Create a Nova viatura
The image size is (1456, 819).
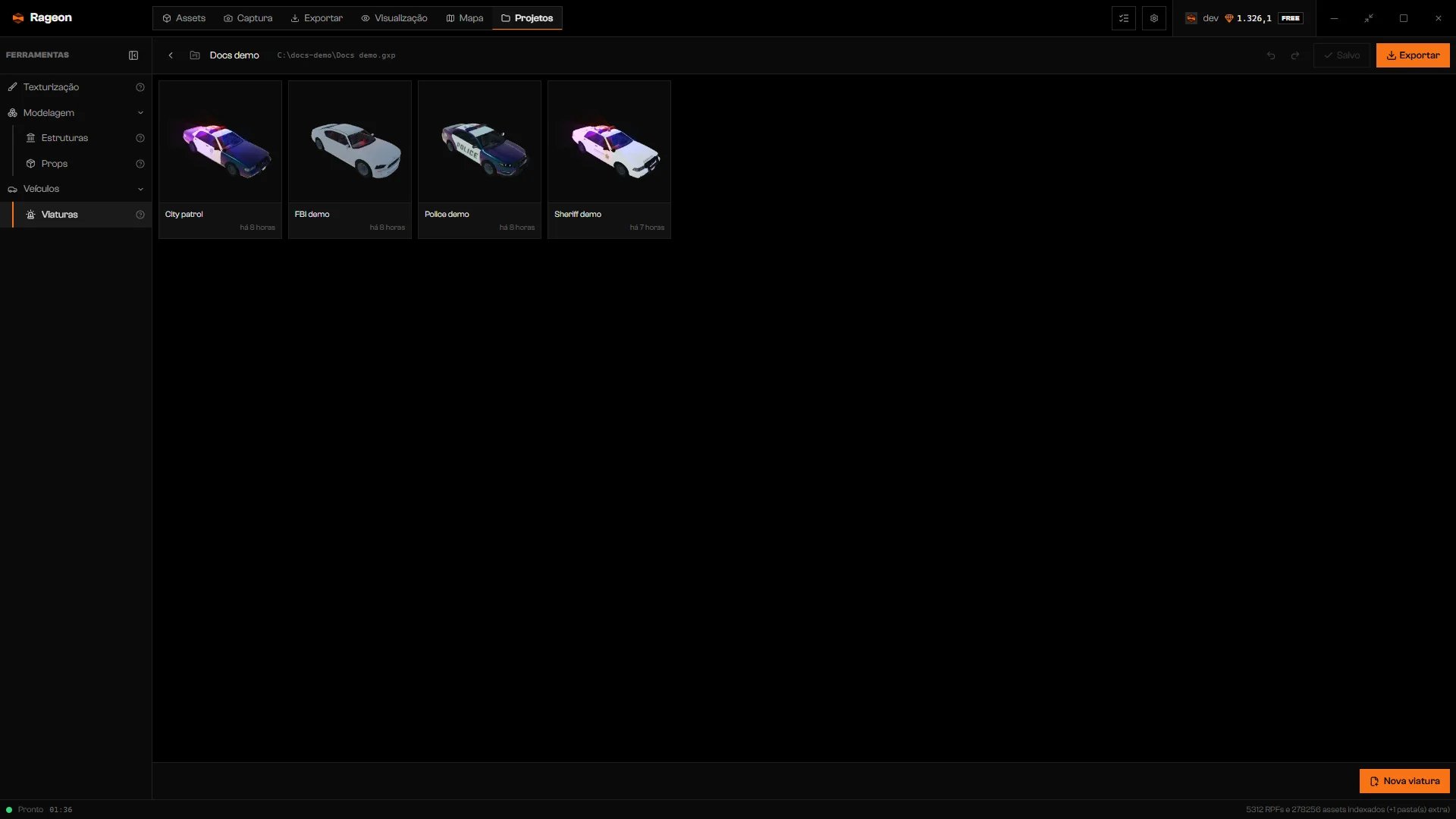(x=1404, y=781)
